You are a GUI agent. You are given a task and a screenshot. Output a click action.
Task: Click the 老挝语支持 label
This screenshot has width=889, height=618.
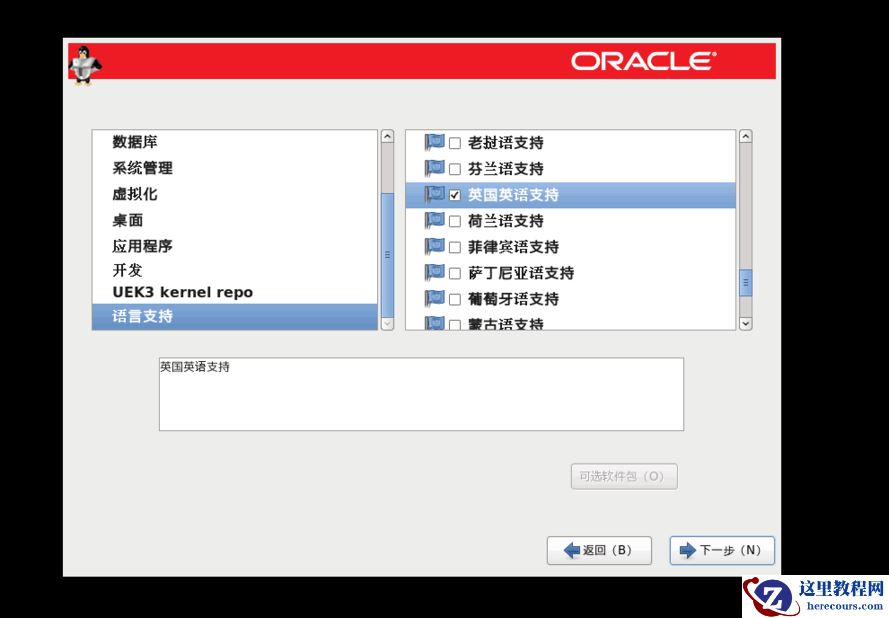[x=506, y=143]
